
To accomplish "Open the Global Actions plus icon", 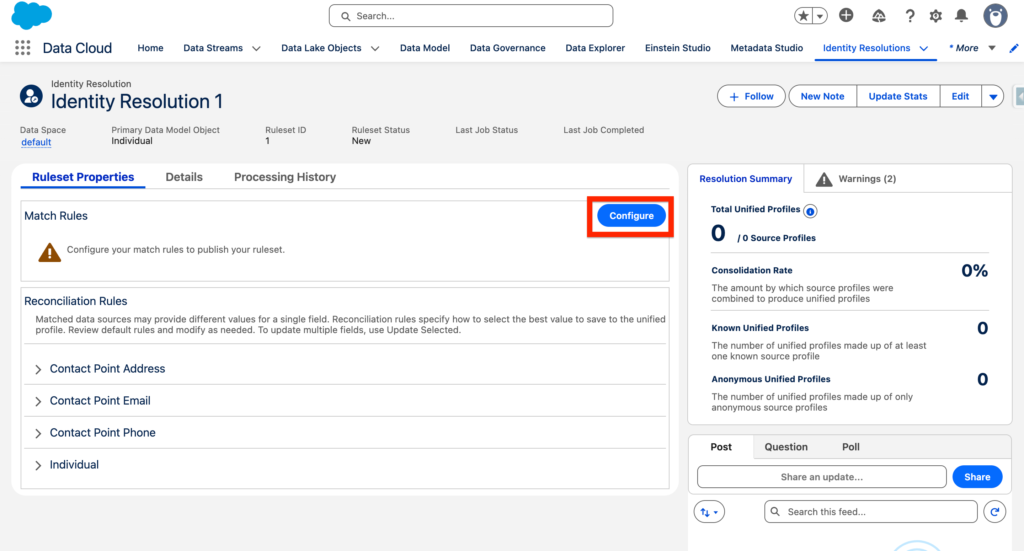I will pos(846,16).
